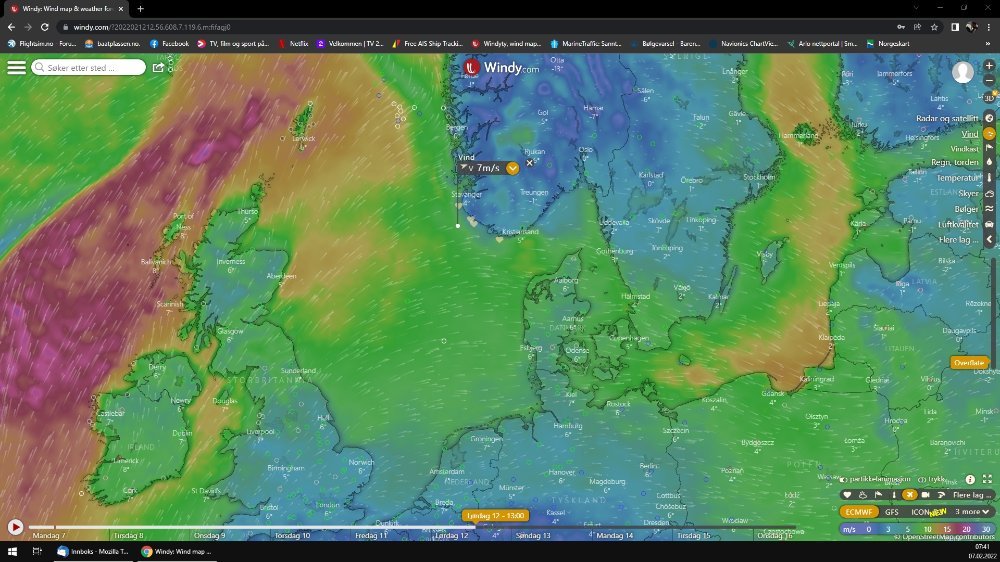Show wind flag POI icon
1000x562 pixels.
[878, 495]
